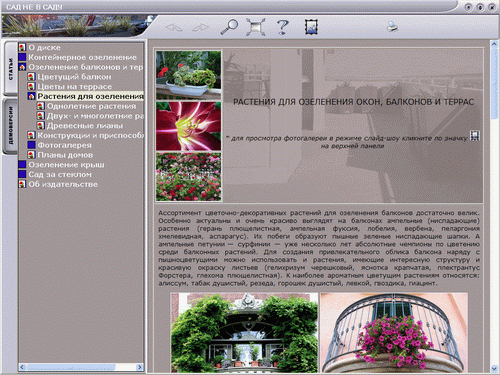
Task: Select 'Сад за стеклом' section
Action: coord(60,174)
